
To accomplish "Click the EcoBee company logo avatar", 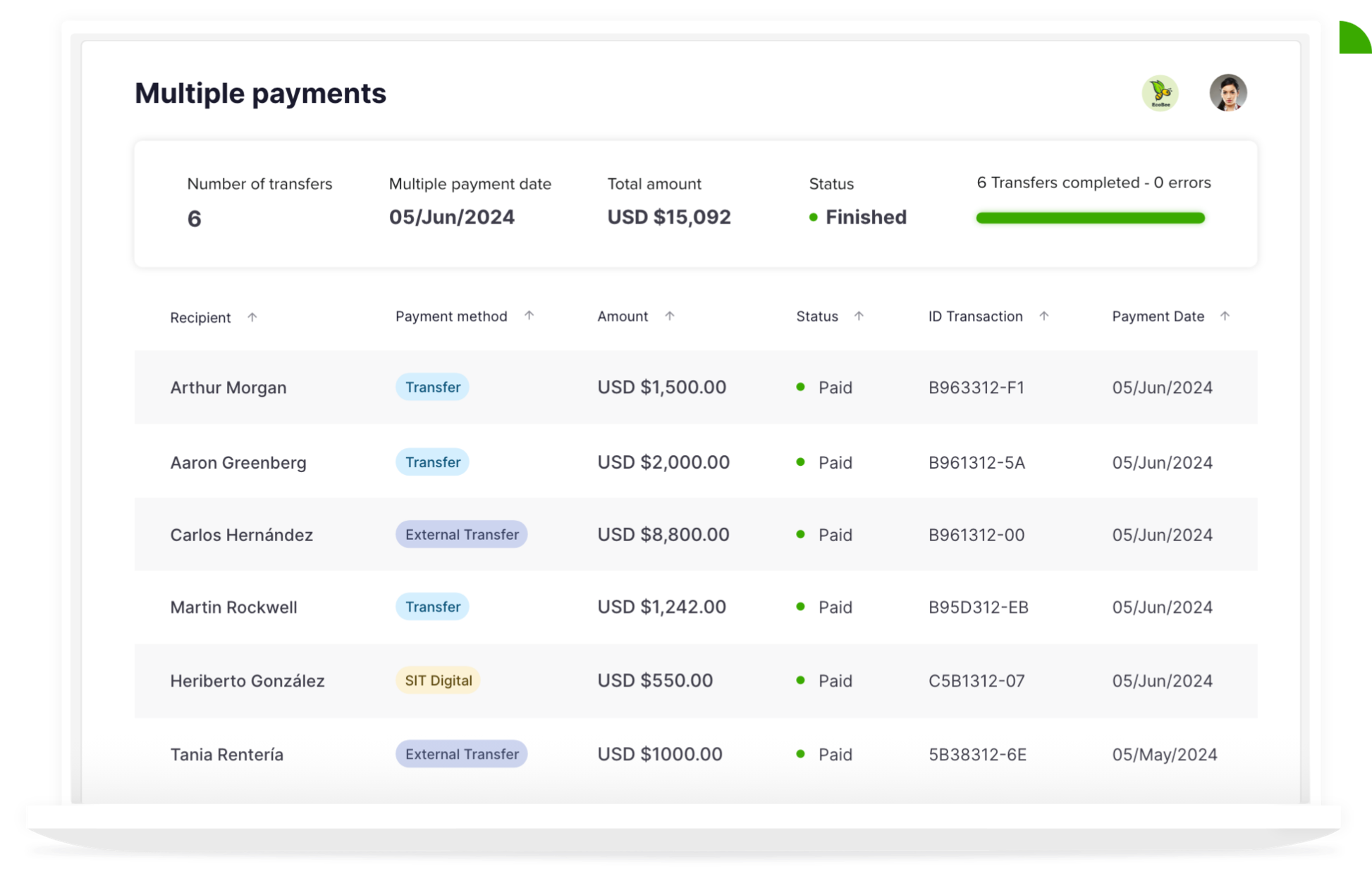I will pyautogui.click(x=1160, y=93).
